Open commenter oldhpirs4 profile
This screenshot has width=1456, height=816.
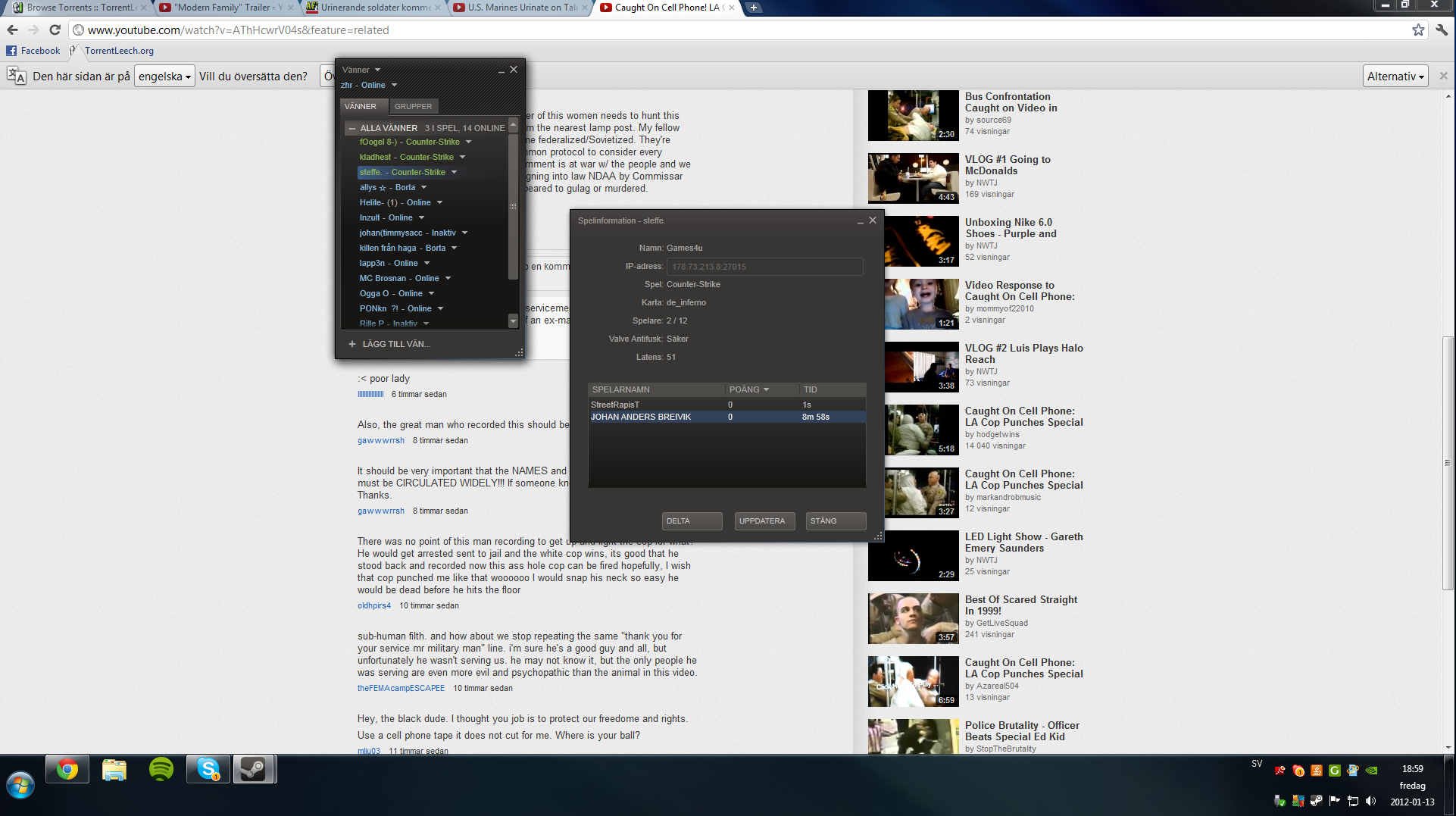pos(374,605)
